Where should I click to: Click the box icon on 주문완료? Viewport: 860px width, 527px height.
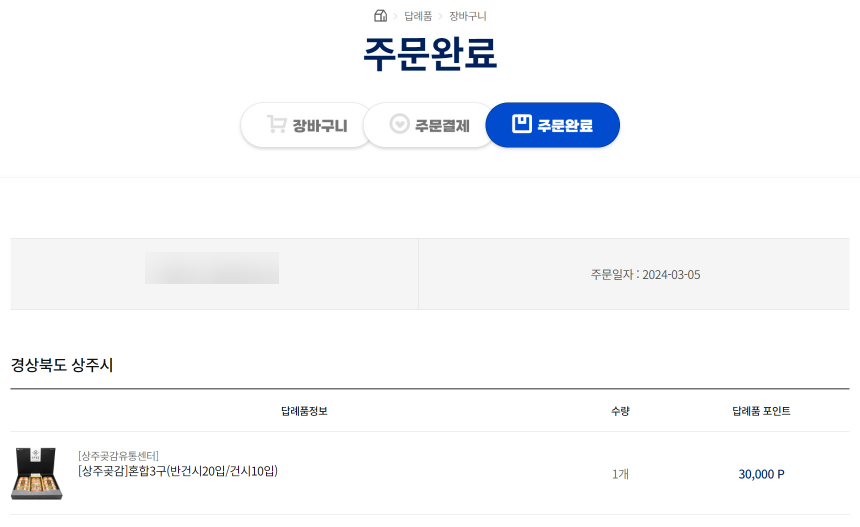[x=522, y=124]
